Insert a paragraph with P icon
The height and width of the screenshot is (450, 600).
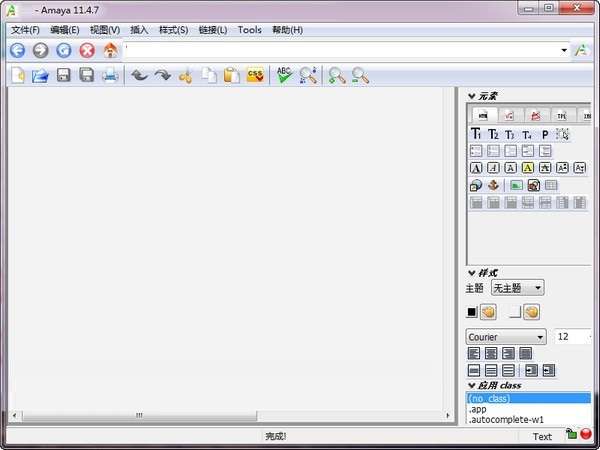pos(545,135)
